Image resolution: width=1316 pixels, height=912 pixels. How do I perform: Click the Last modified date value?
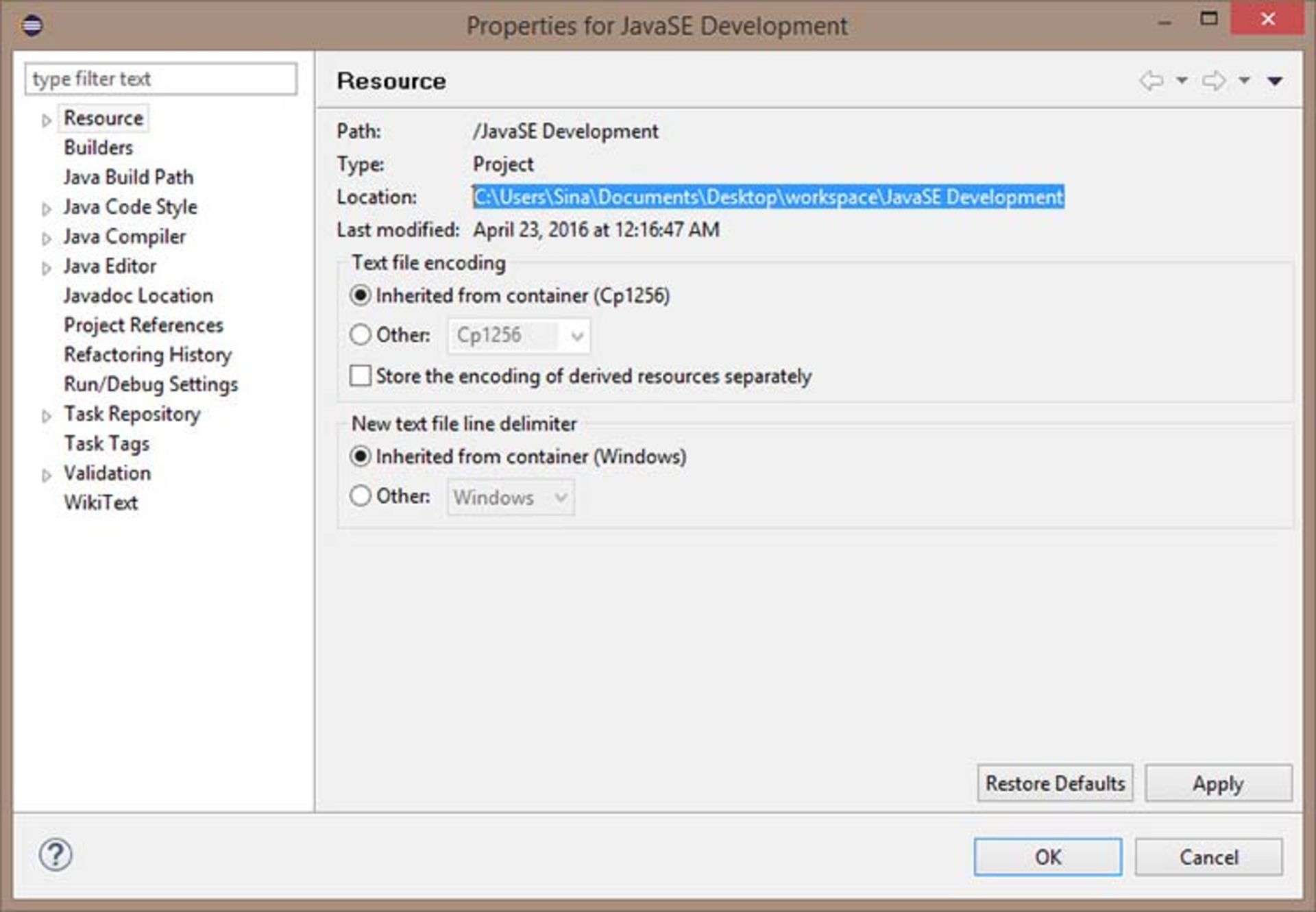pos(596,230)
